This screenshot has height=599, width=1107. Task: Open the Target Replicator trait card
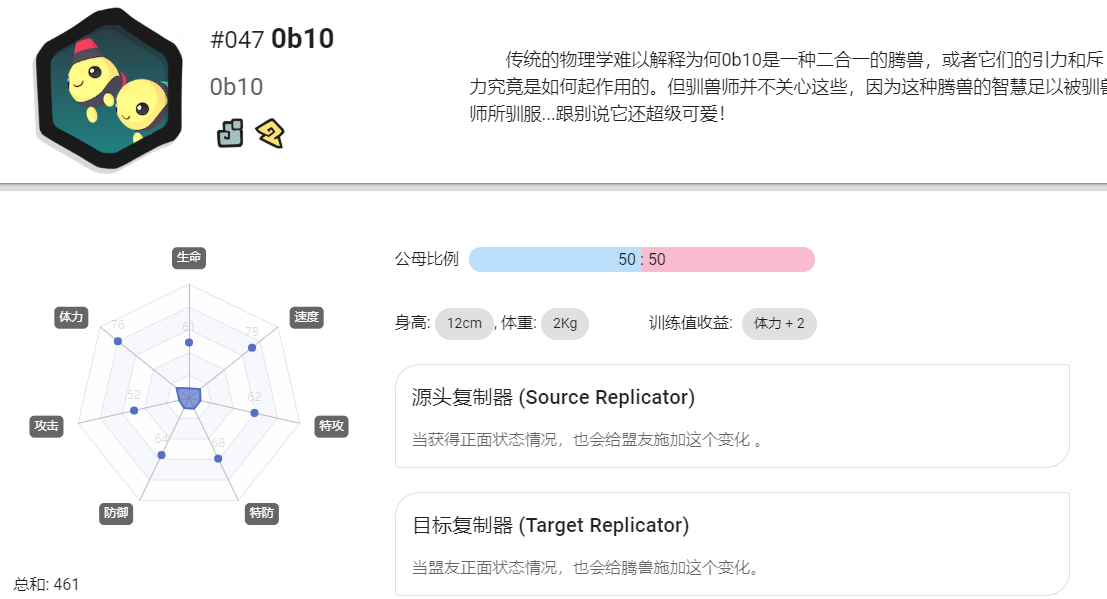(732, 544)
